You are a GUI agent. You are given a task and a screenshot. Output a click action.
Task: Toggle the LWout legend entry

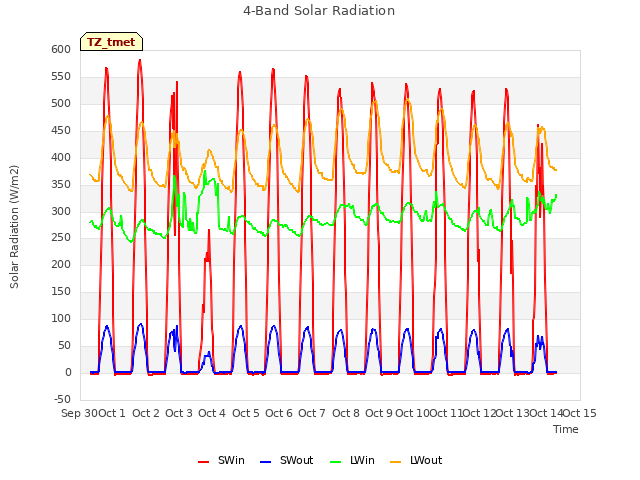pos(416,460)
